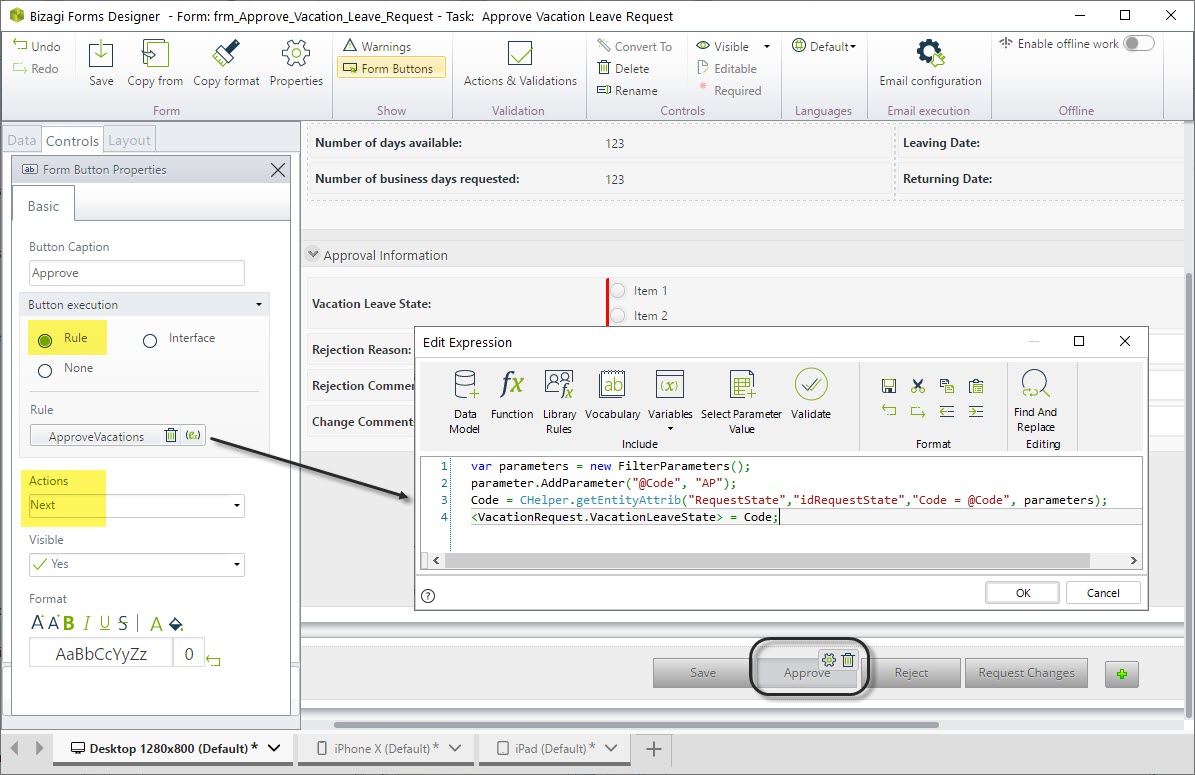The height and width of the screenshot is (775, 1195).
Task: Insert from Data Model in Edit Expression
Action: (x=464, y=402)
